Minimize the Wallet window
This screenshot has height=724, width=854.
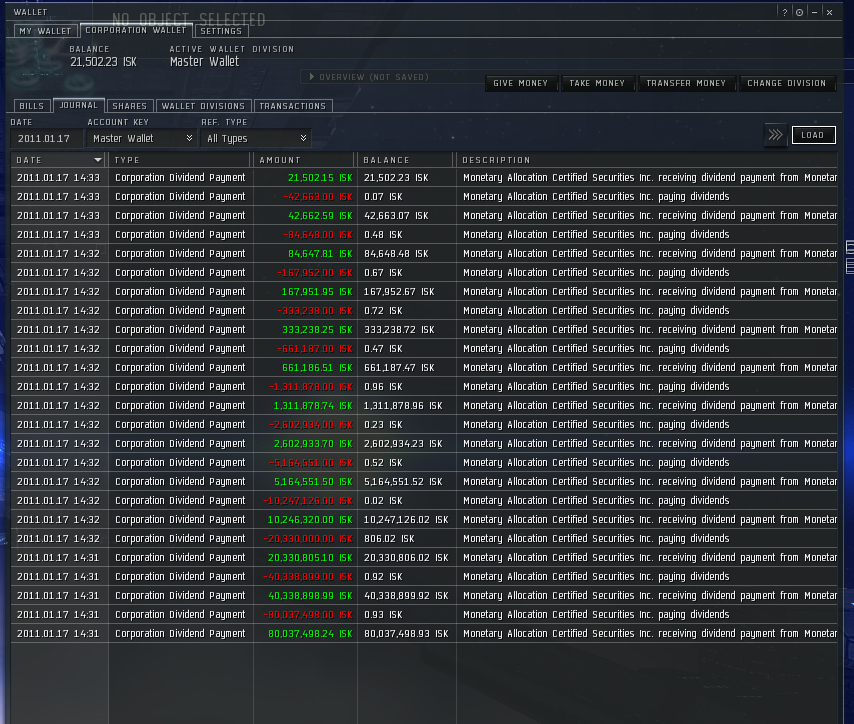[814, 13]
